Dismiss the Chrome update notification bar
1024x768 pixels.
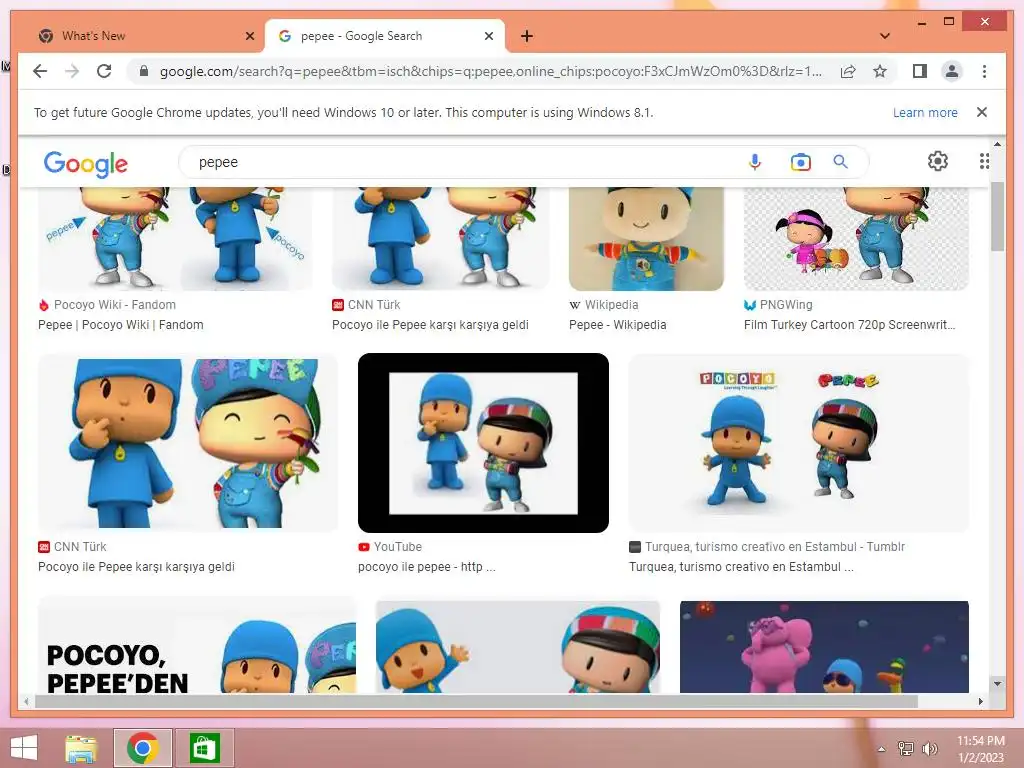click(982, 112)
